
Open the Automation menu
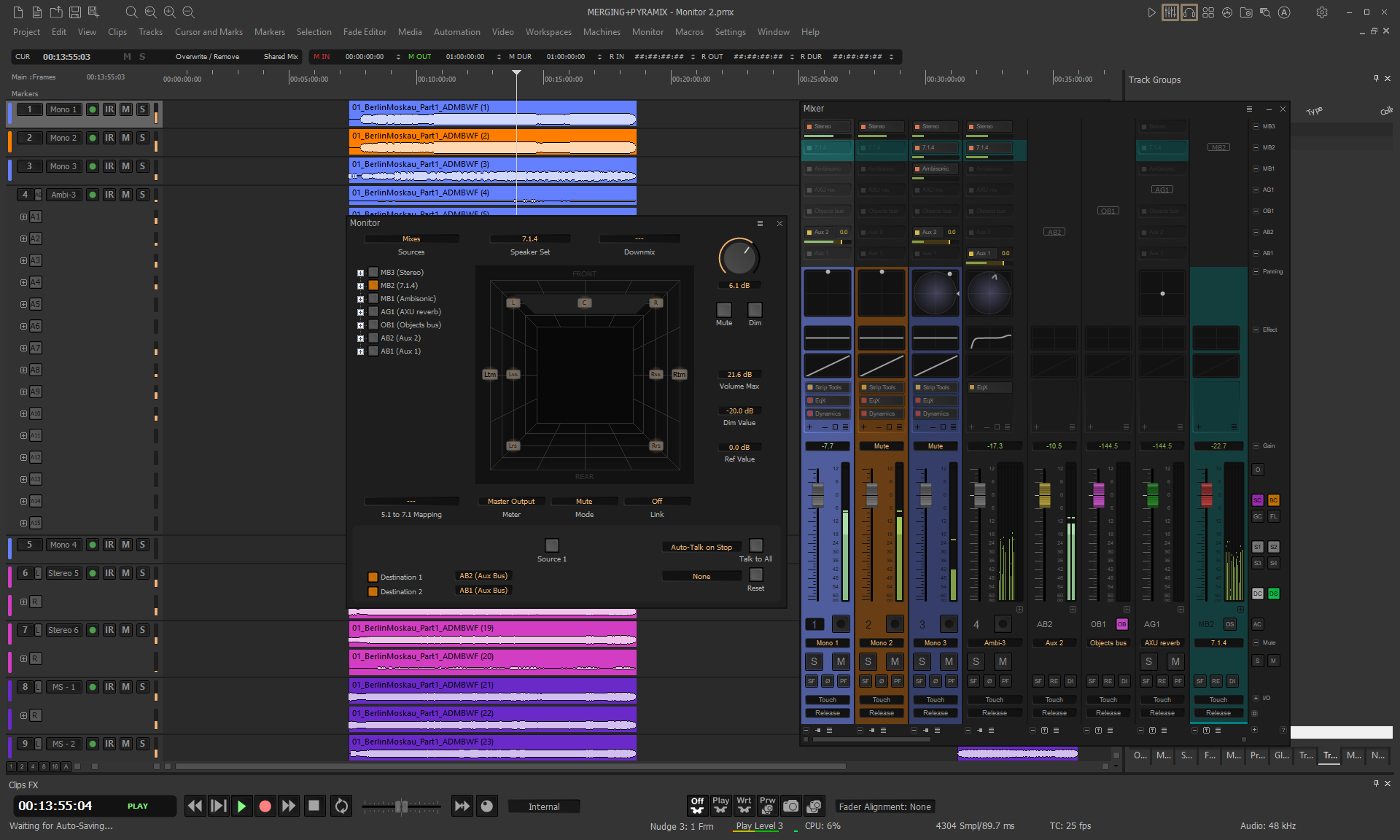tap(456, 32)
